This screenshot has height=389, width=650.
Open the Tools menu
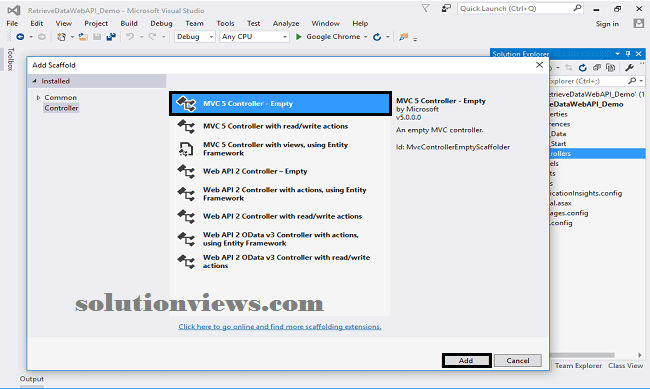225,24
